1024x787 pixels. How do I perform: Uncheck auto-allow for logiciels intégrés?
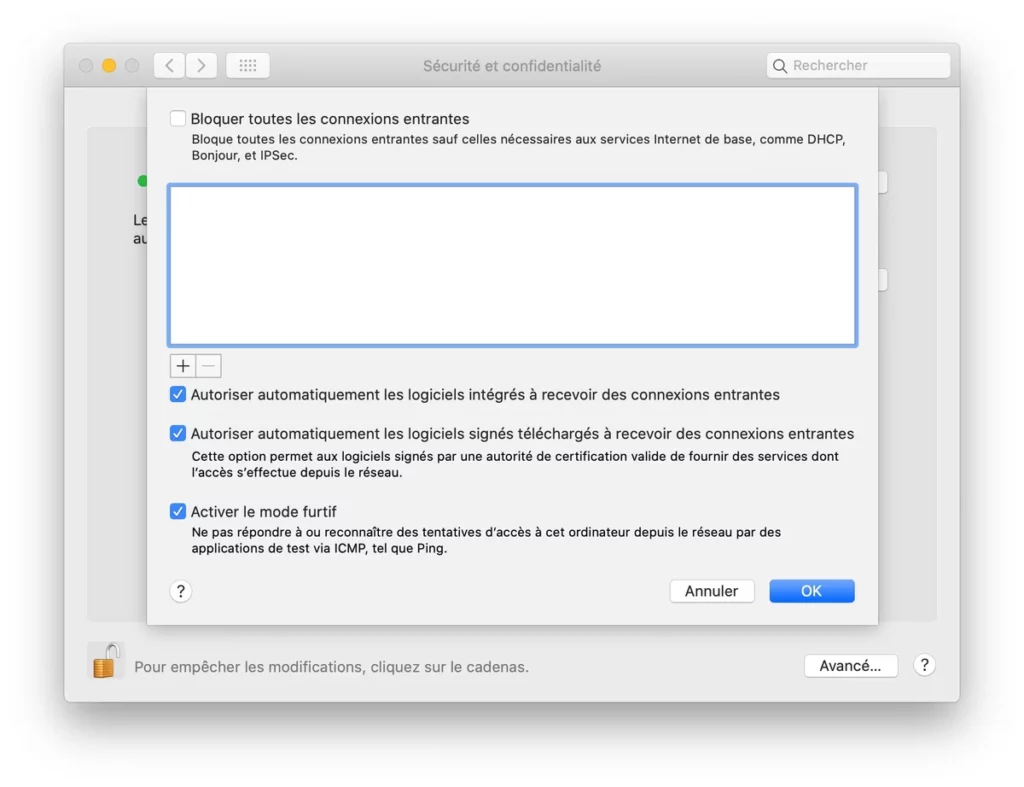(178, 394)
